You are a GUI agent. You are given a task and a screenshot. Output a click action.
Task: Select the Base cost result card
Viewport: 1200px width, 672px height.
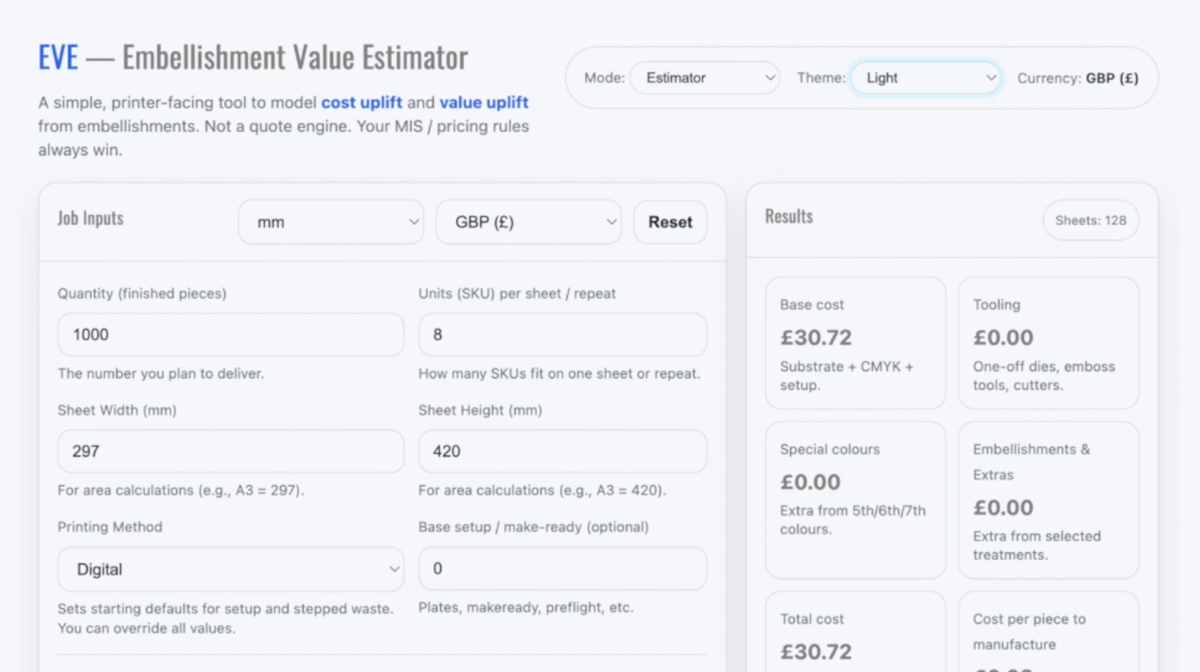pos(855,343)
